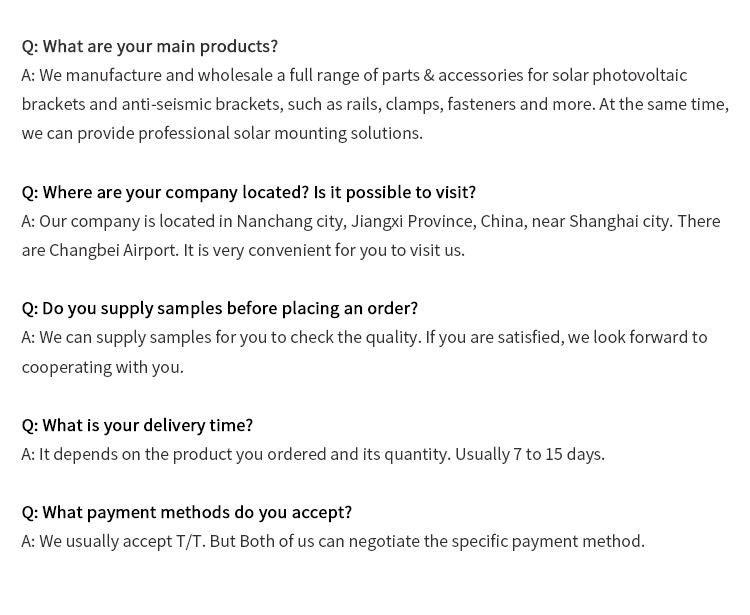Click 'What is your delivery time?' heading
The width and height of the screenshot is (750, 615).
click(x=137, y=425)
